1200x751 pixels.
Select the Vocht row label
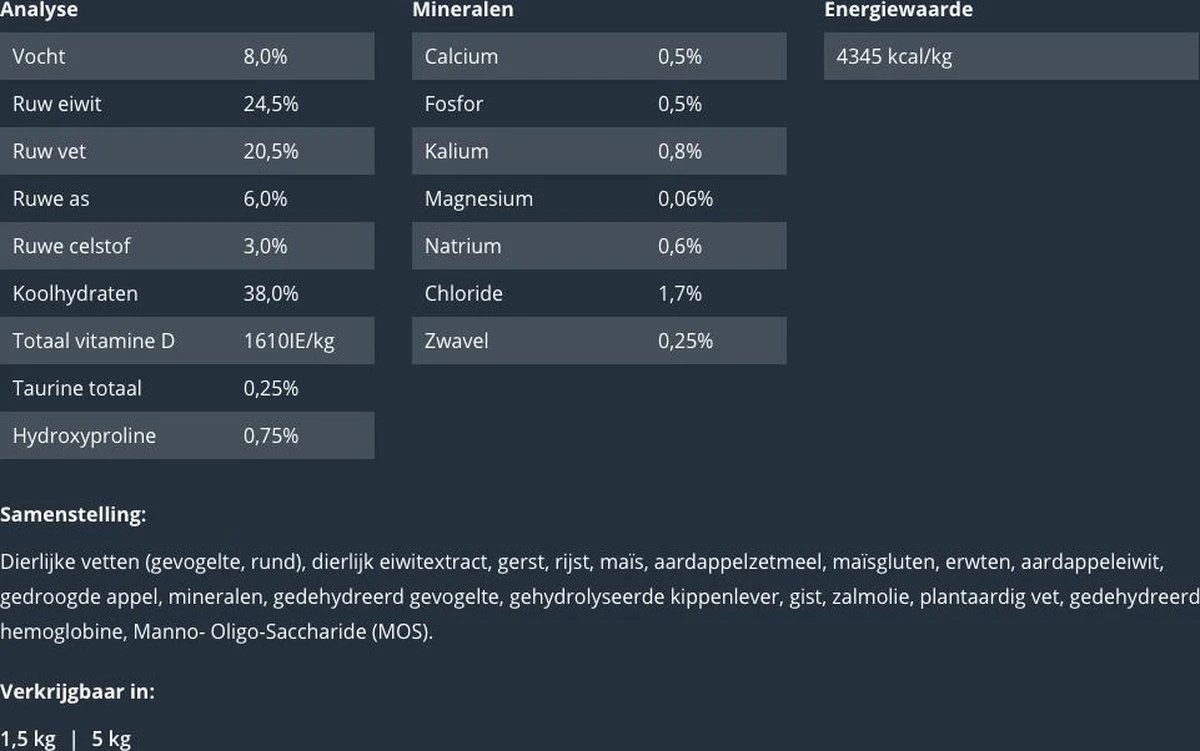click(39, 56)
